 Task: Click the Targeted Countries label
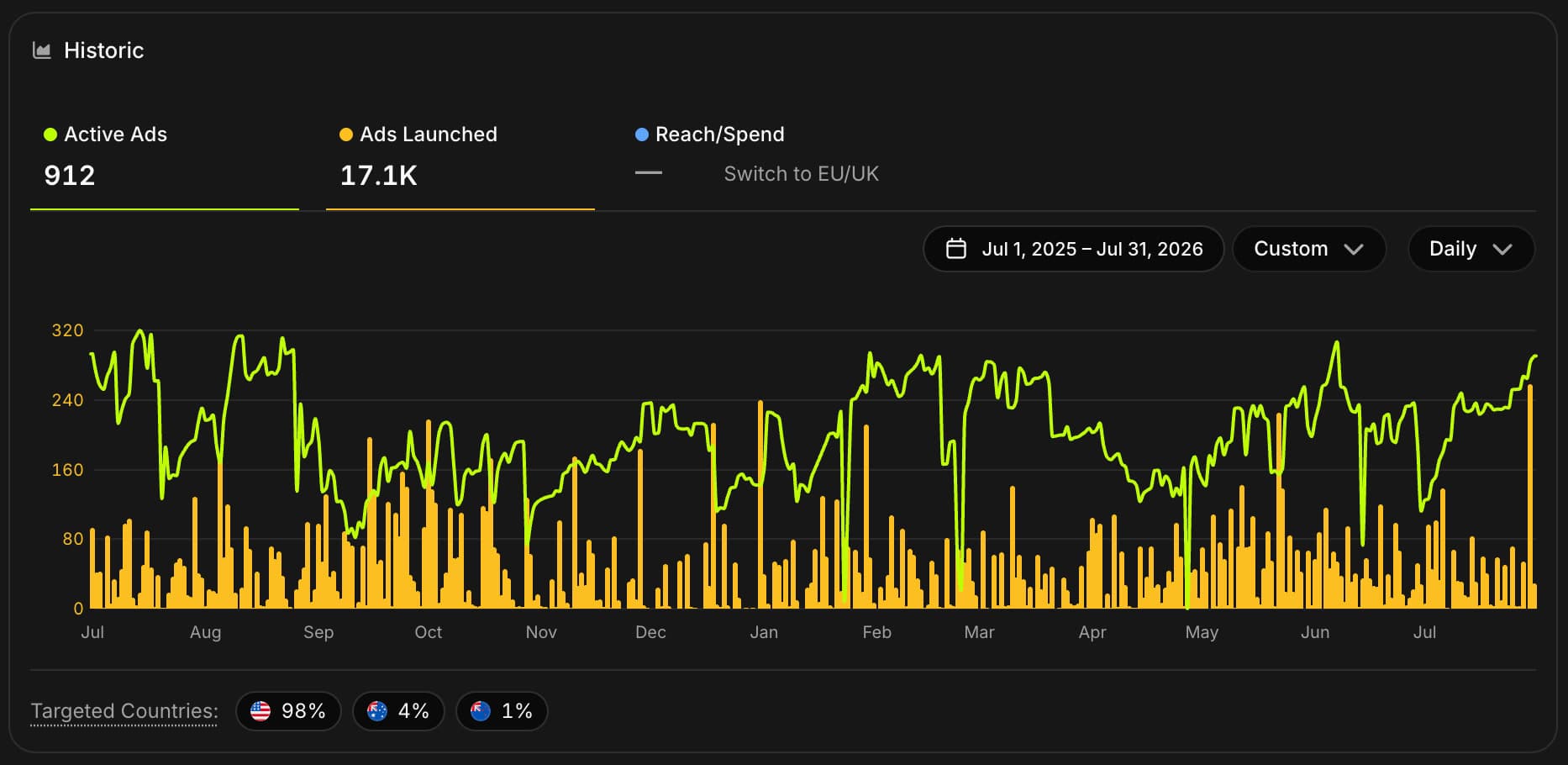[x=124, y=711]
